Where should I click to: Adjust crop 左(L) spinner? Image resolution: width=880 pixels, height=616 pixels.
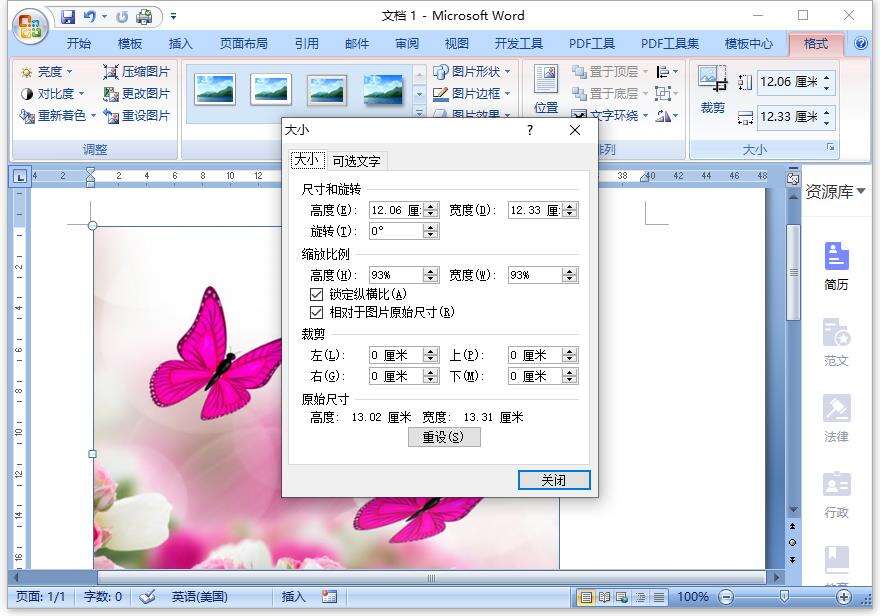coord(431,355)
